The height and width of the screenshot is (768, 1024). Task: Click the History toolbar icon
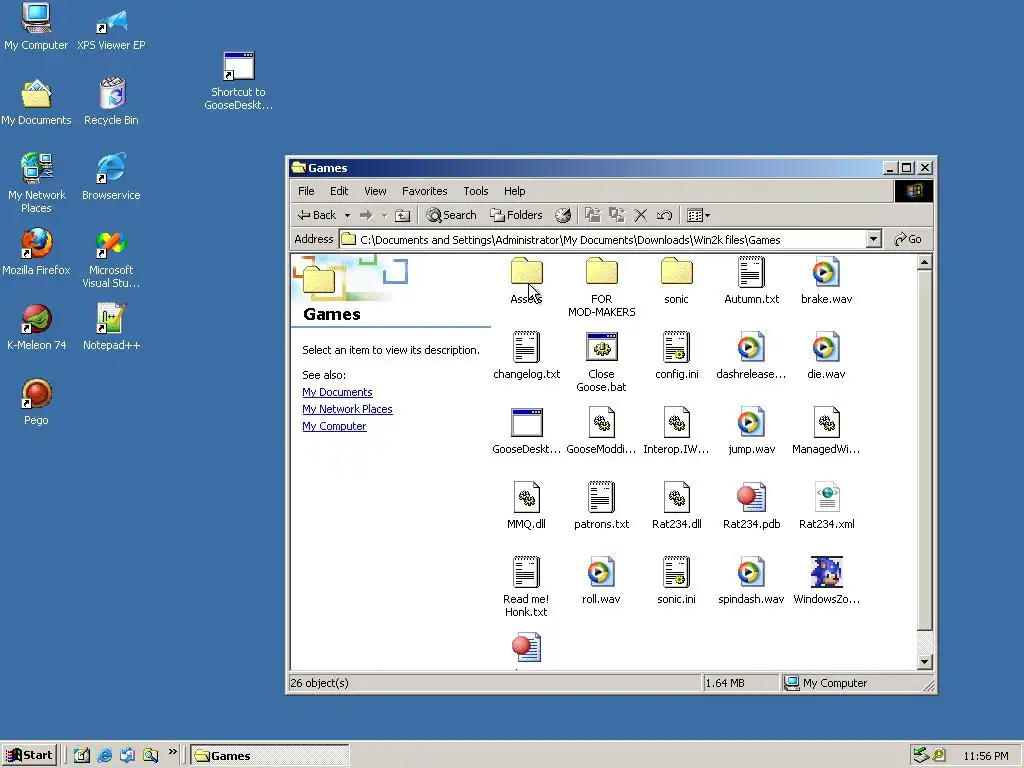coord(563,215)
